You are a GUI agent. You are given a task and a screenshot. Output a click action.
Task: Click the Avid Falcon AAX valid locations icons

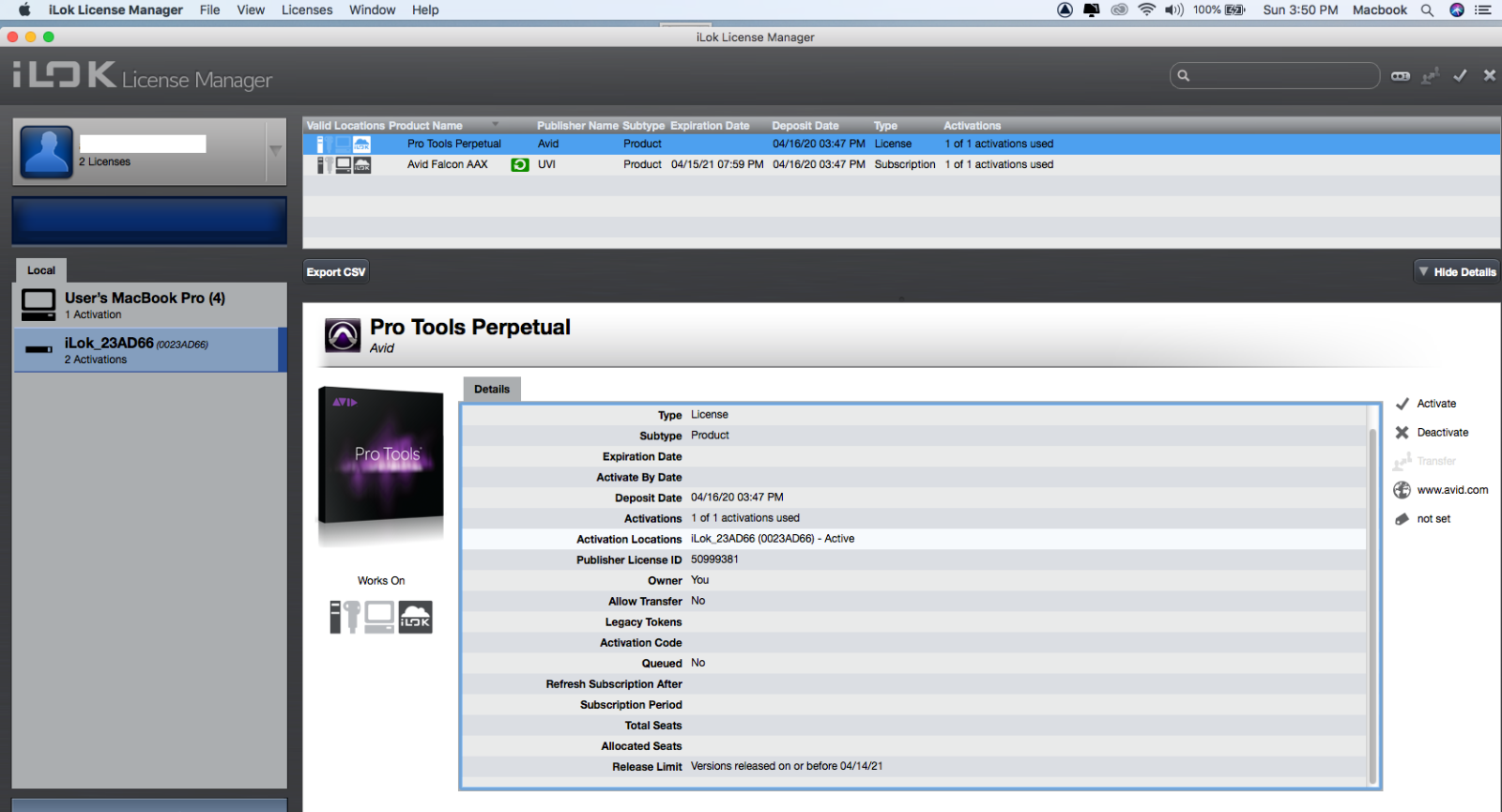[344, 165]
